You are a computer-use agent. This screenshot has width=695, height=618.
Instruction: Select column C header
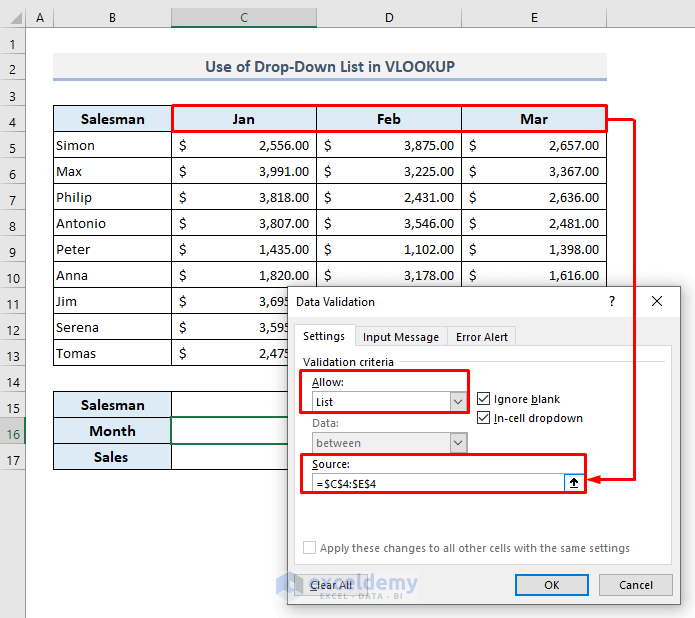click(244, 18)
